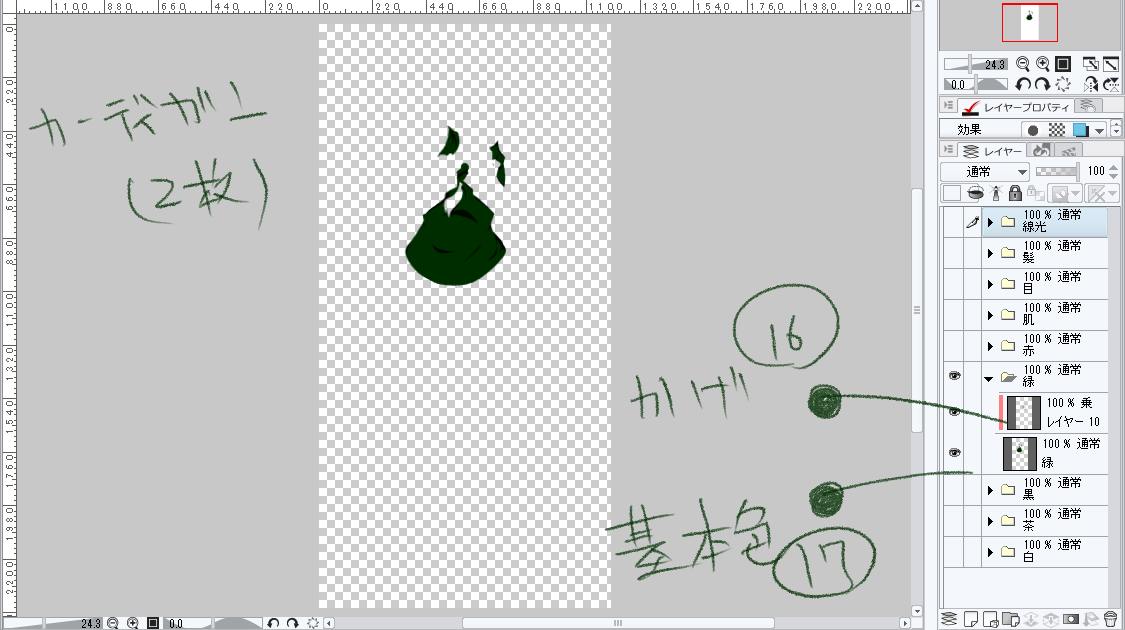The image size is (1125, 630).
Task: Toggle visibility of レイヤー 10 layer
Action: click(954, 412)
